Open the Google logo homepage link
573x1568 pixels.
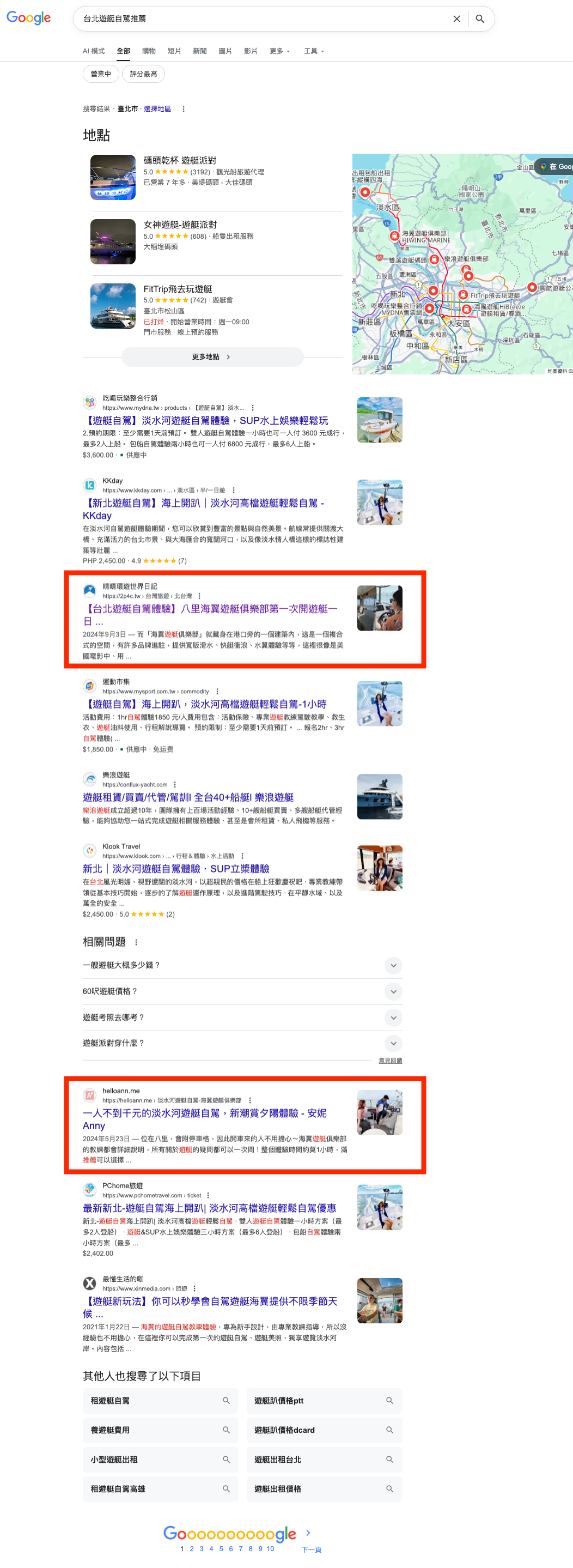28,19
